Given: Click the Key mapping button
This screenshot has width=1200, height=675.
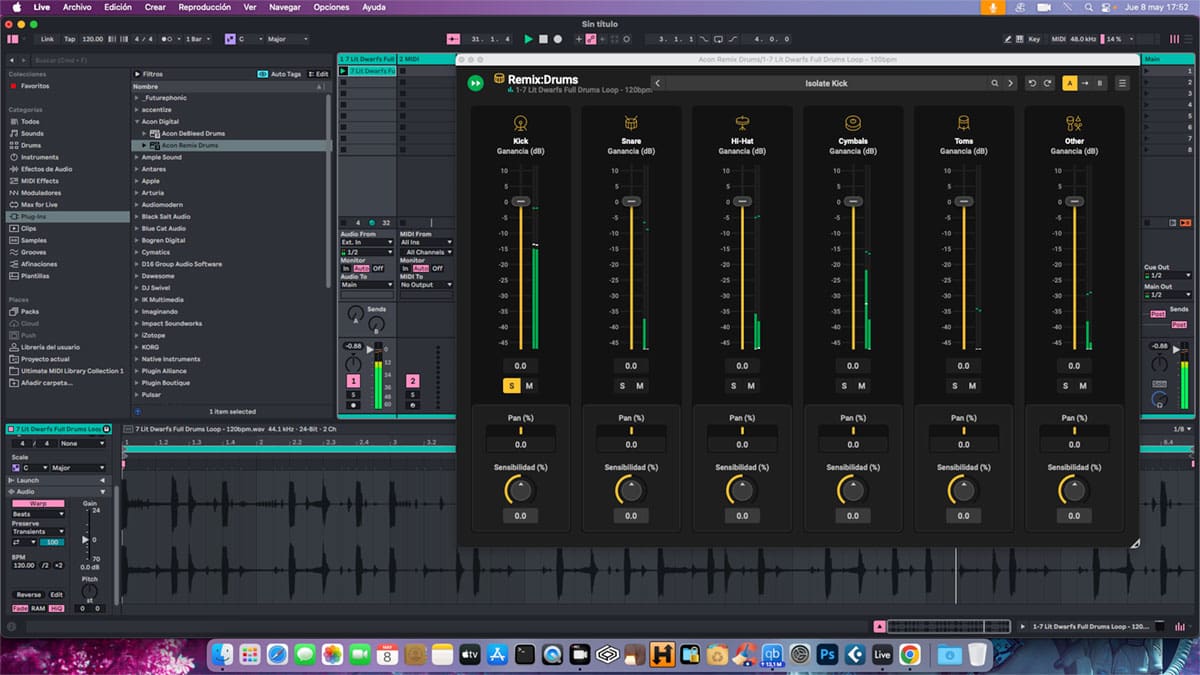Looking at the screenshot, I should coord(1034,39).
